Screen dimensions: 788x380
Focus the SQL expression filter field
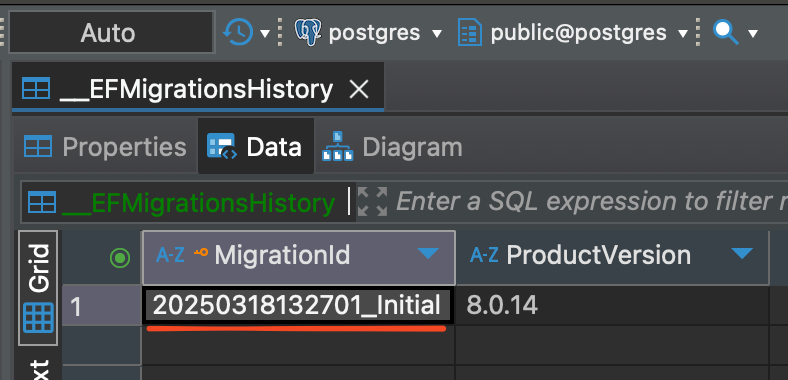click(591, 202)
